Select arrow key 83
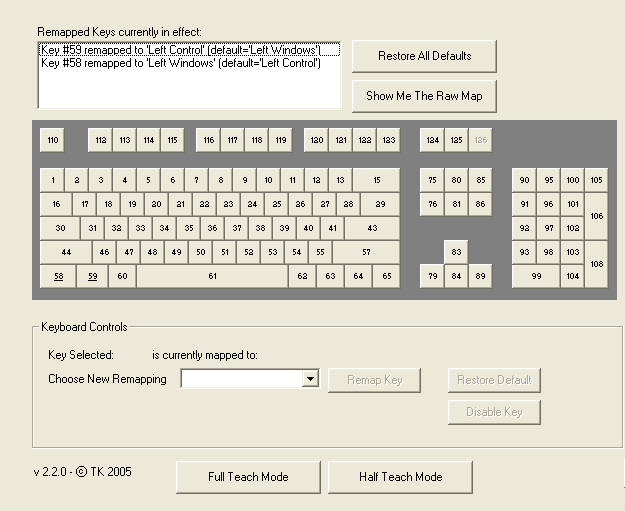 457,252
